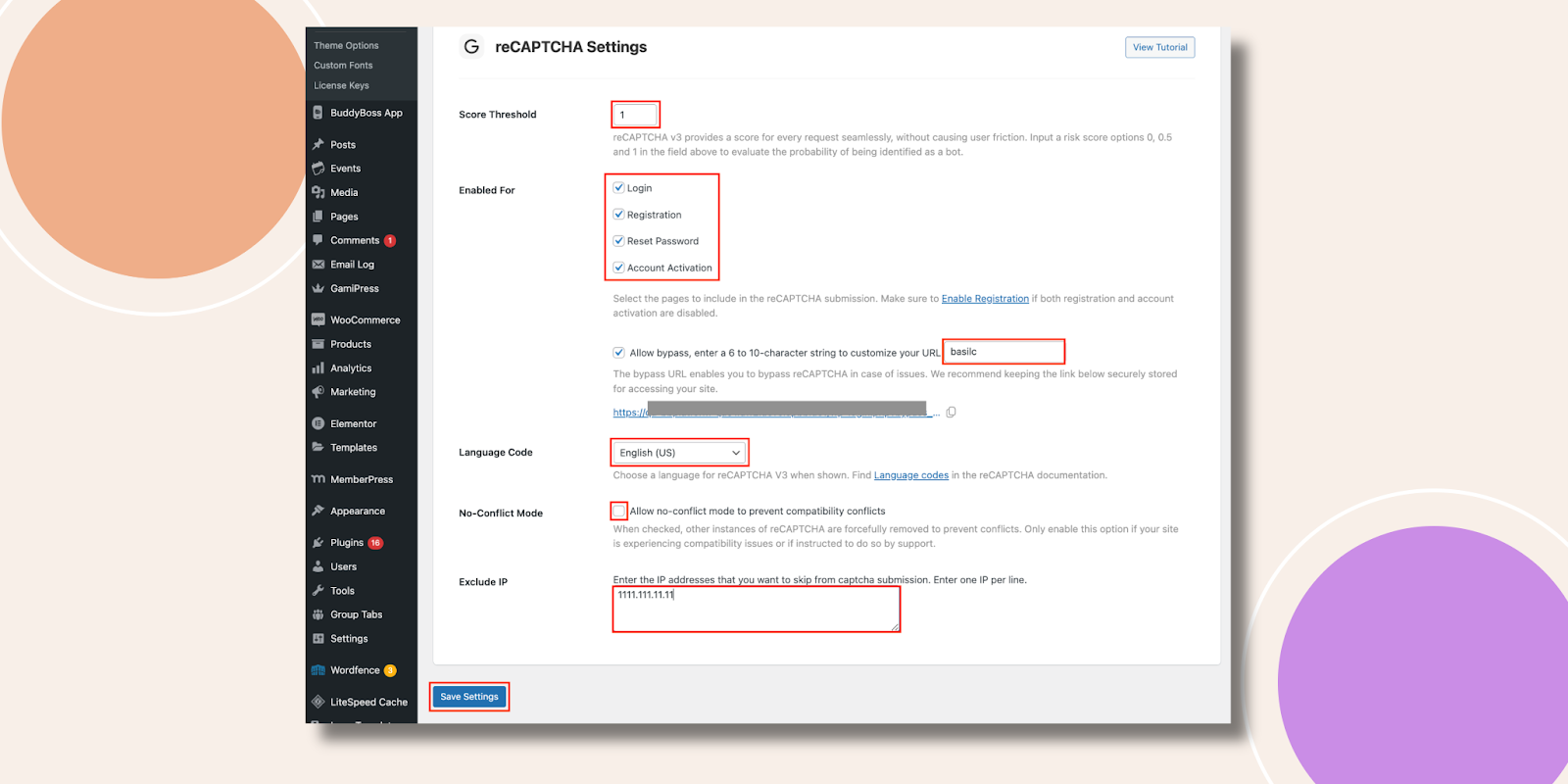
Task: Click the Media icon in sidebar
Action: point(318,192)
